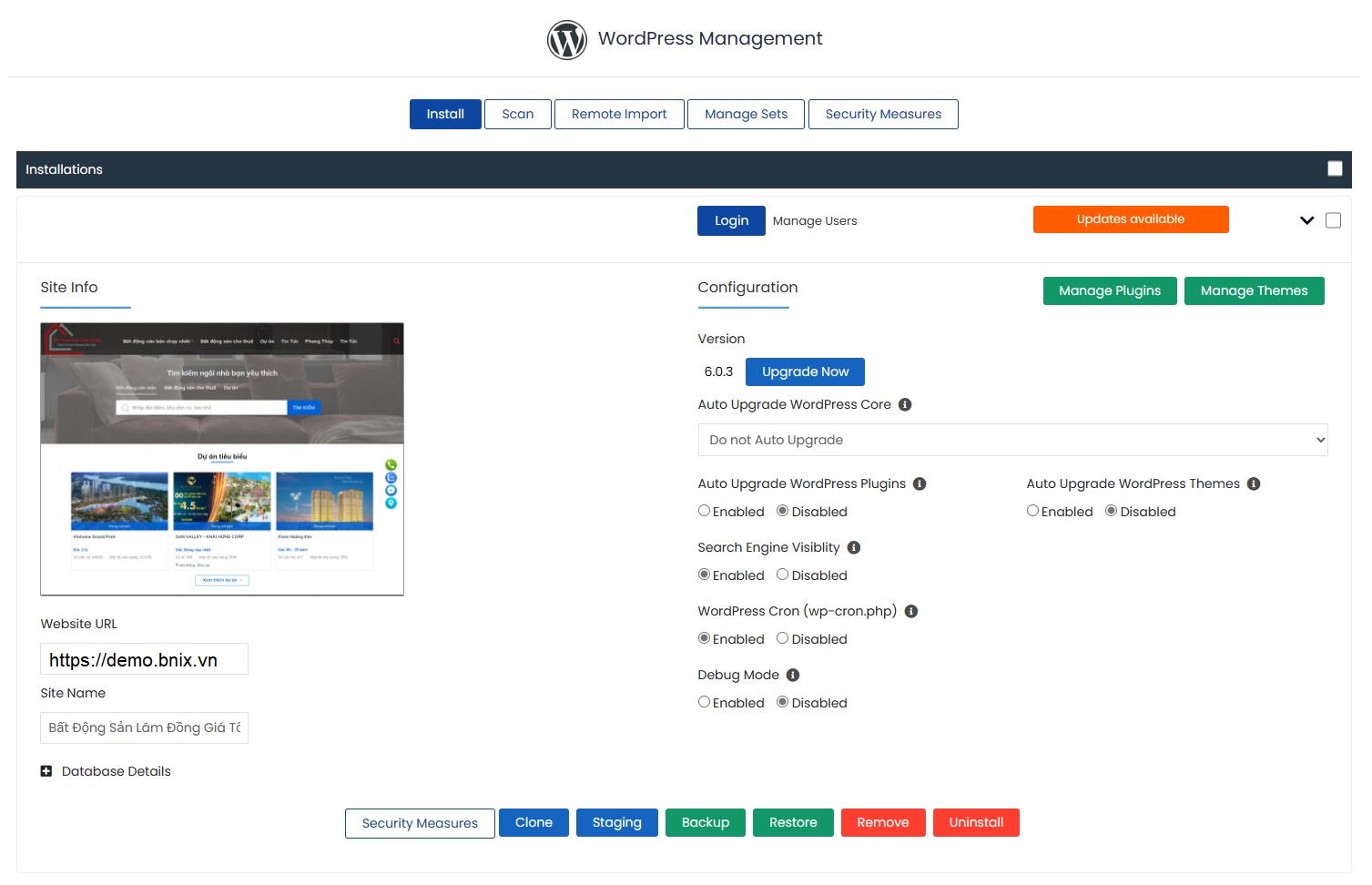The height and width of the screenshot is (885, 1372).
Task: Disable Search Engine Visibility
Action: (x=782, y=575)
